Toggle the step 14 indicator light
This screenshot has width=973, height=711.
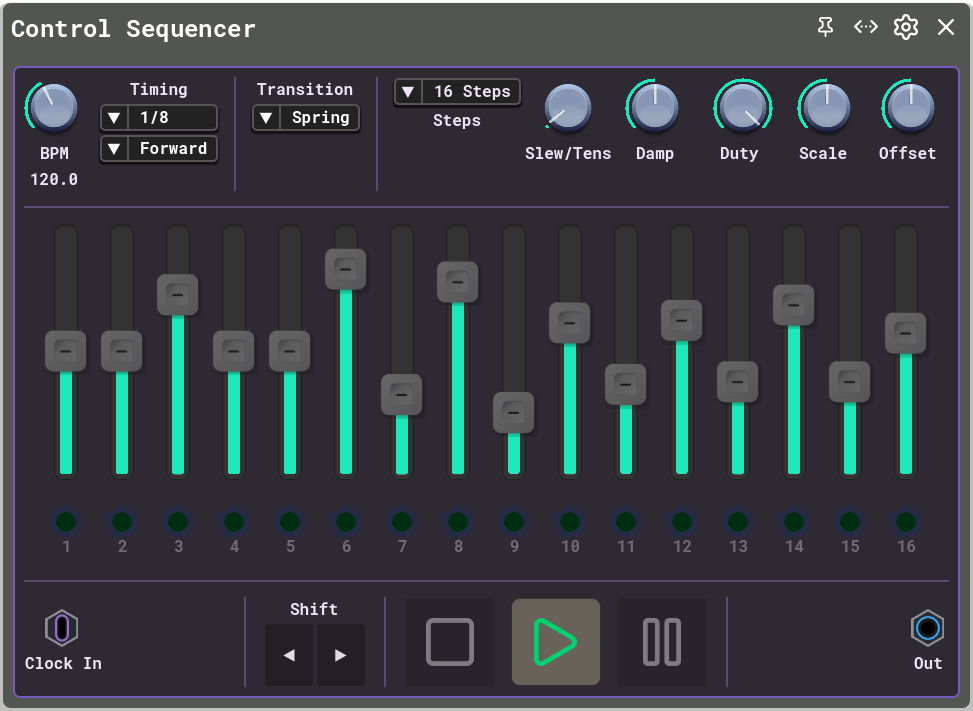pyautogui.click(x=794, y=522)
